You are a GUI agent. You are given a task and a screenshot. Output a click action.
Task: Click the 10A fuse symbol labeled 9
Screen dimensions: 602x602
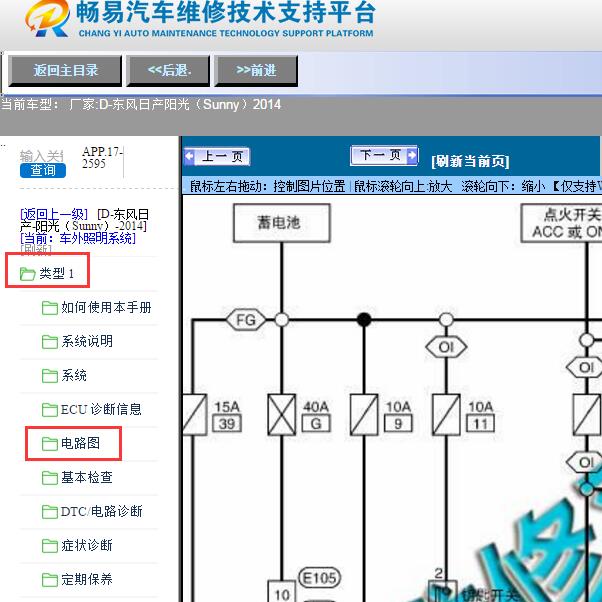pos(364,415)
